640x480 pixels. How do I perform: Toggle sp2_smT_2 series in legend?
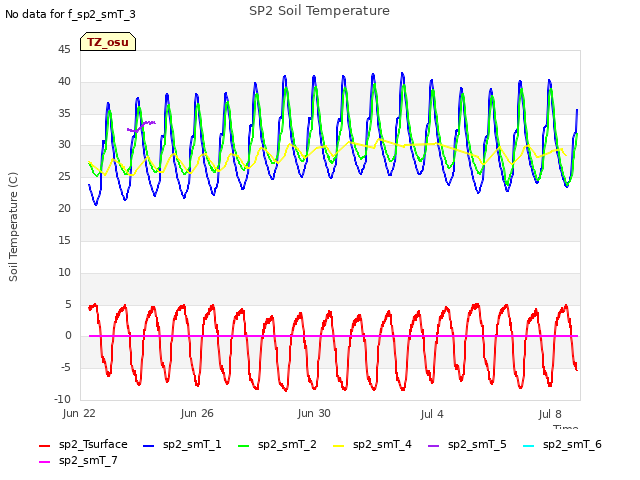(277, 444)
